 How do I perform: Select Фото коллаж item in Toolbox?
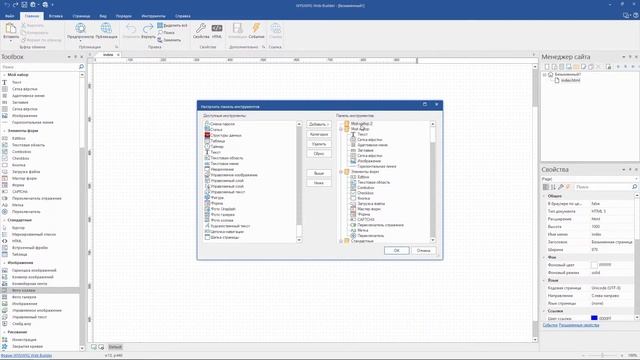click(24, 291)
